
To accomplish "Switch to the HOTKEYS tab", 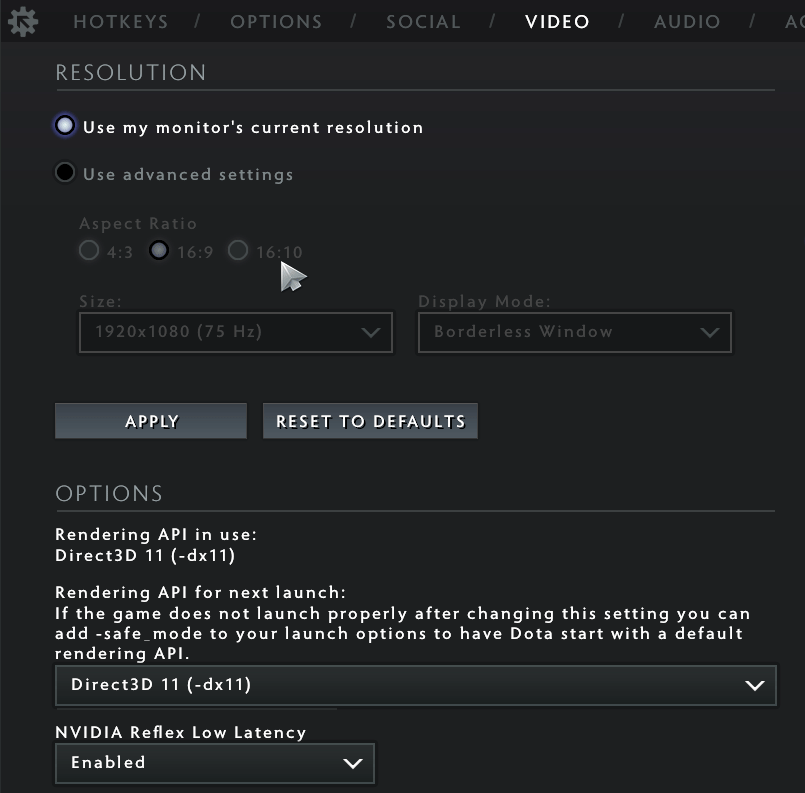I will click(x=120, y=21).
